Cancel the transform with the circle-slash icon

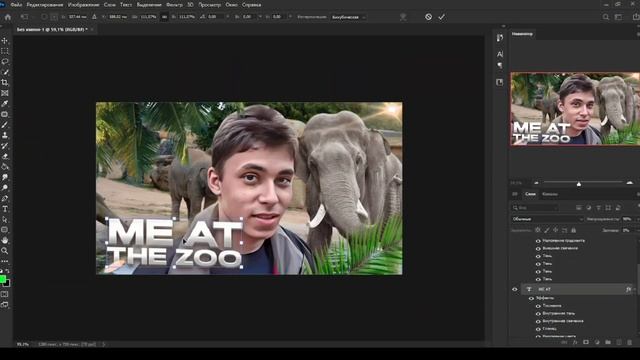pos(428,17)
